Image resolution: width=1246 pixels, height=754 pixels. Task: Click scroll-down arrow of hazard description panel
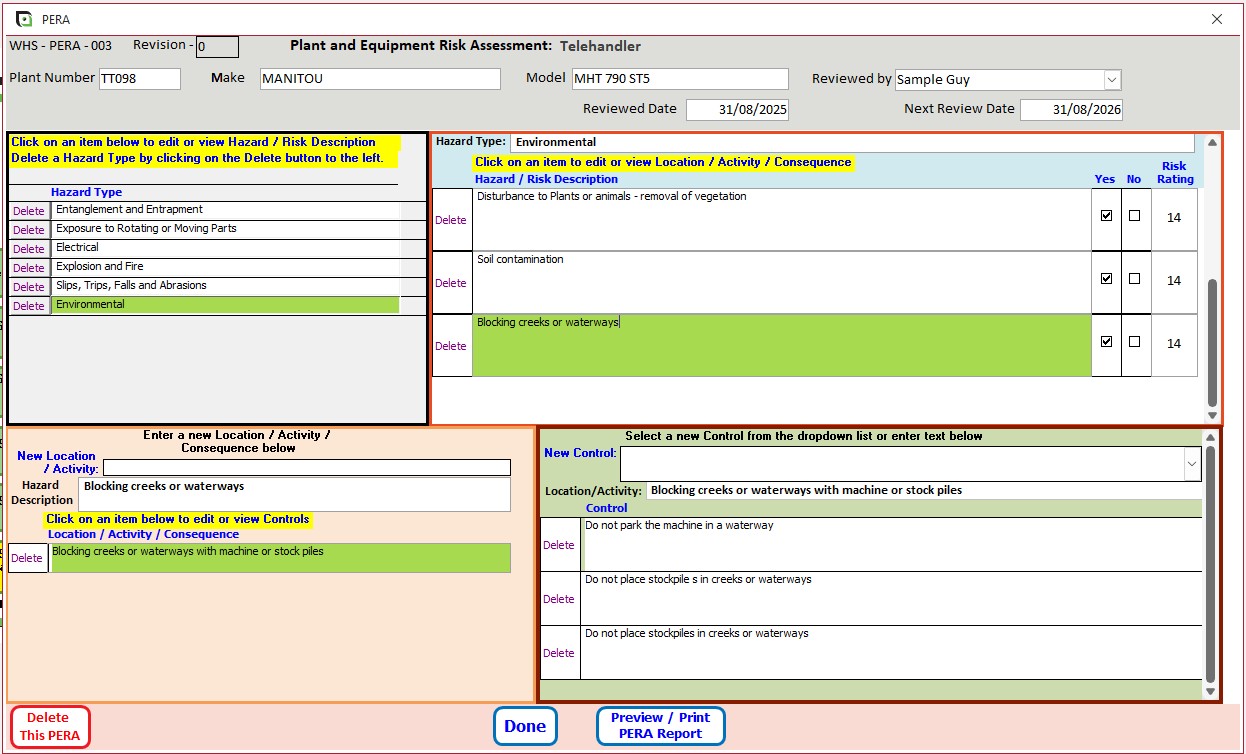pos(1213,415)
